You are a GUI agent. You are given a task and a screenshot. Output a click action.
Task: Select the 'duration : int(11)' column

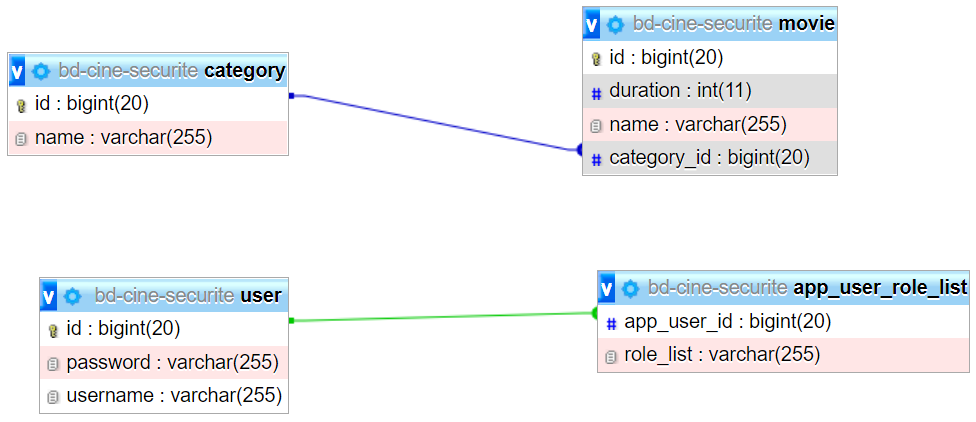(x=710, y=91)
